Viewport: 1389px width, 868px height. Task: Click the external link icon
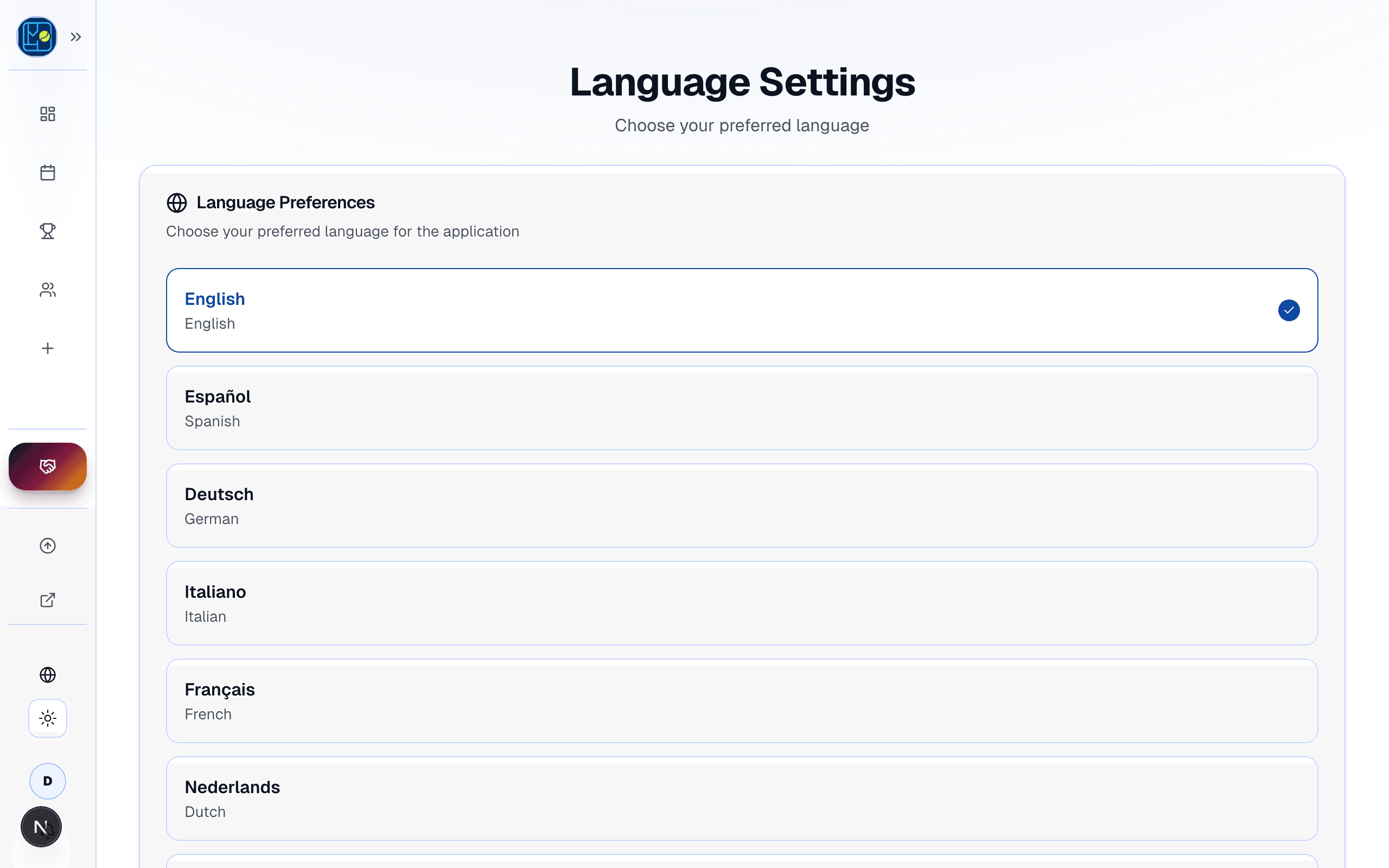(48, 600)
